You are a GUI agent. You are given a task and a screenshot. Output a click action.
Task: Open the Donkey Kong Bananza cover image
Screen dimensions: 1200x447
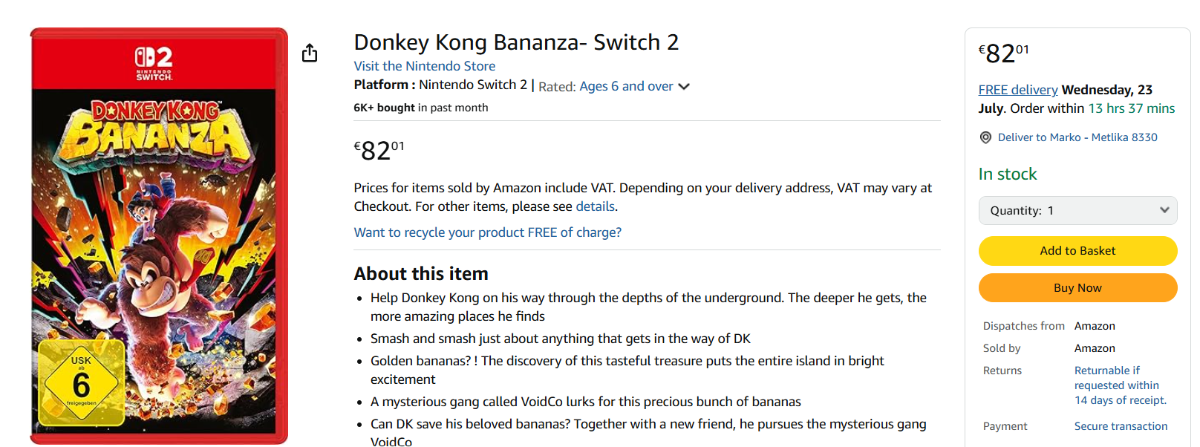(x=159, y=236)
